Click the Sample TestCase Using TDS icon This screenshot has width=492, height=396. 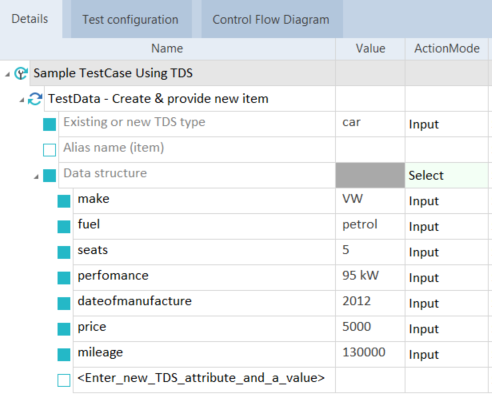[21, 73]
